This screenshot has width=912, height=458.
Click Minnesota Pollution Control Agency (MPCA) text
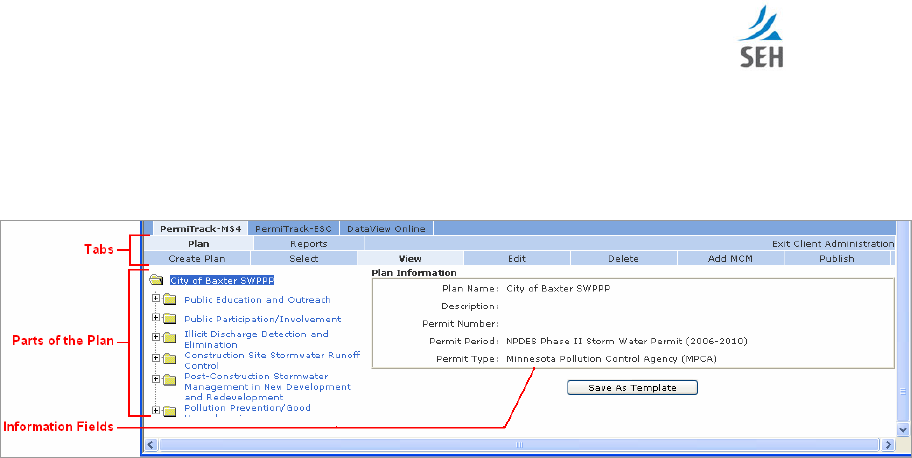[611, 359]
